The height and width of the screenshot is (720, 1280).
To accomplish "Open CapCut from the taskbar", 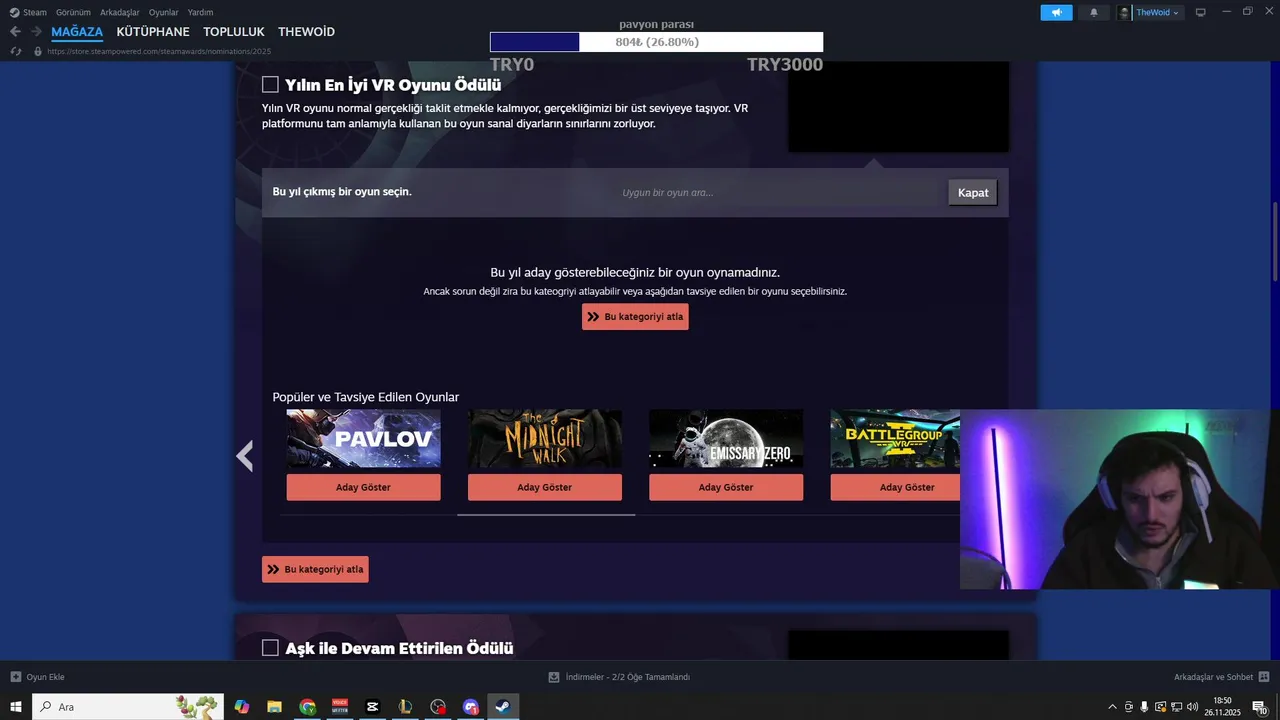I will (372, 707).
